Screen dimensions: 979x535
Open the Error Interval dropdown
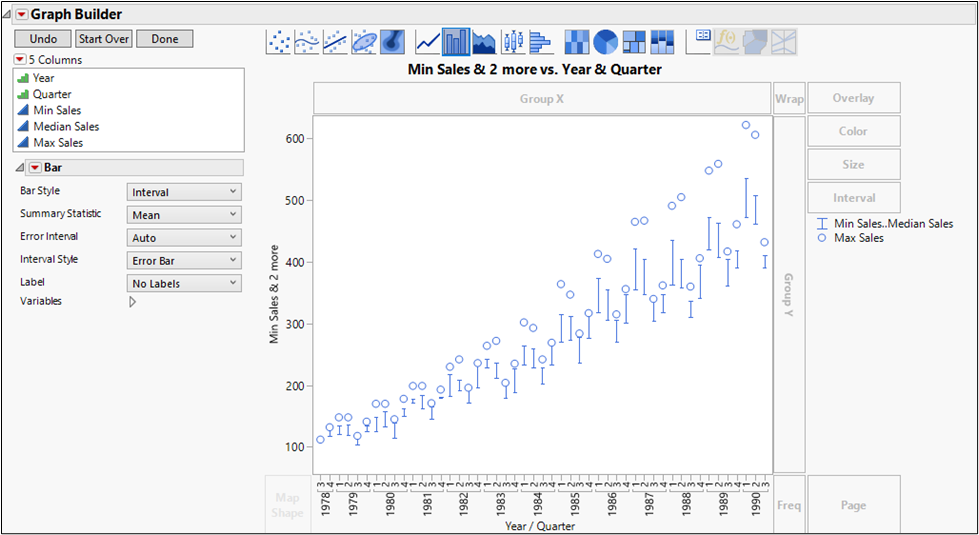click(184, 238)
